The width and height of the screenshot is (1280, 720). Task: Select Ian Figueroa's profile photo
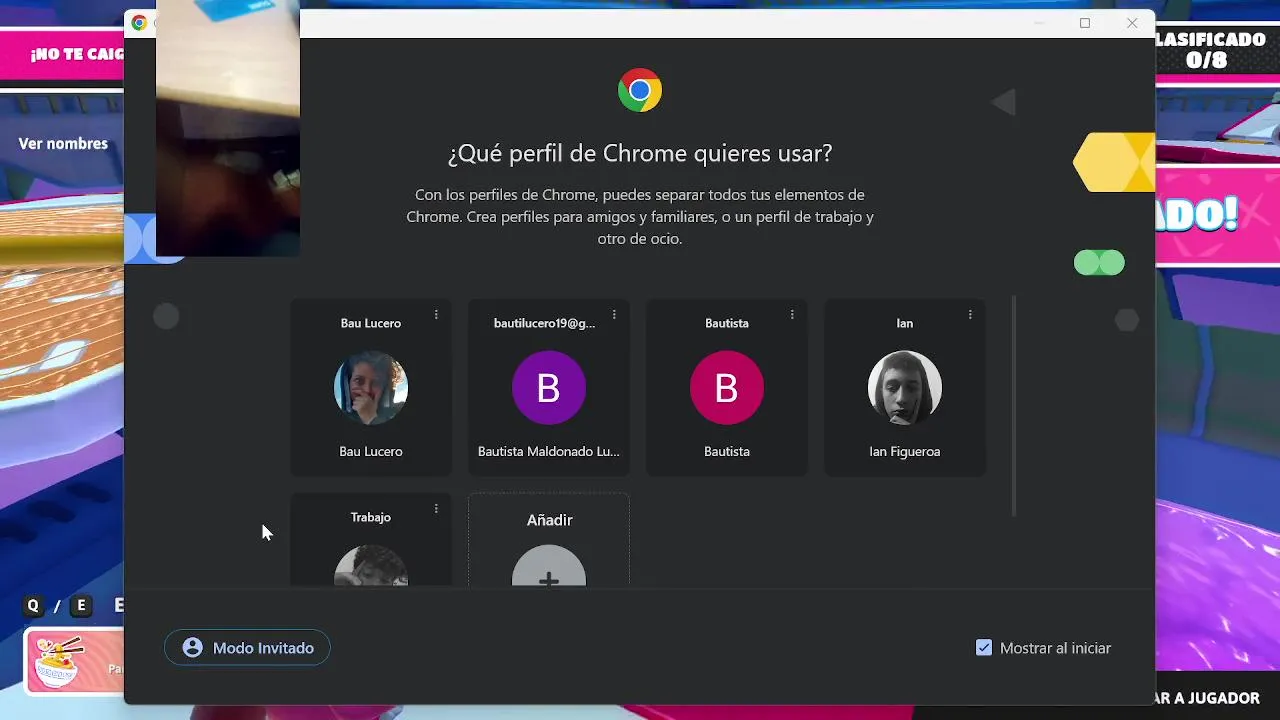click(905, 388)
